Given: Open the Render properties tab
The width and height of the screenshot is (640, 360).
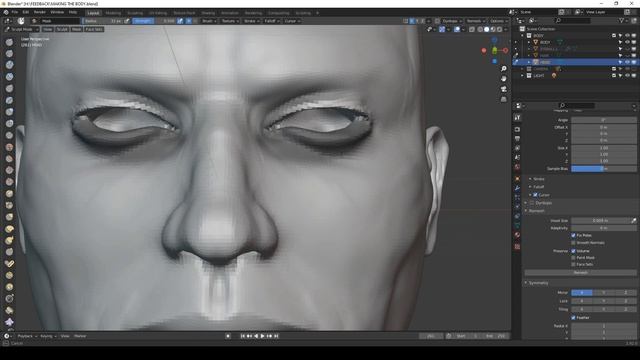Looking at the screenshot, I should (x=517, y=129).
